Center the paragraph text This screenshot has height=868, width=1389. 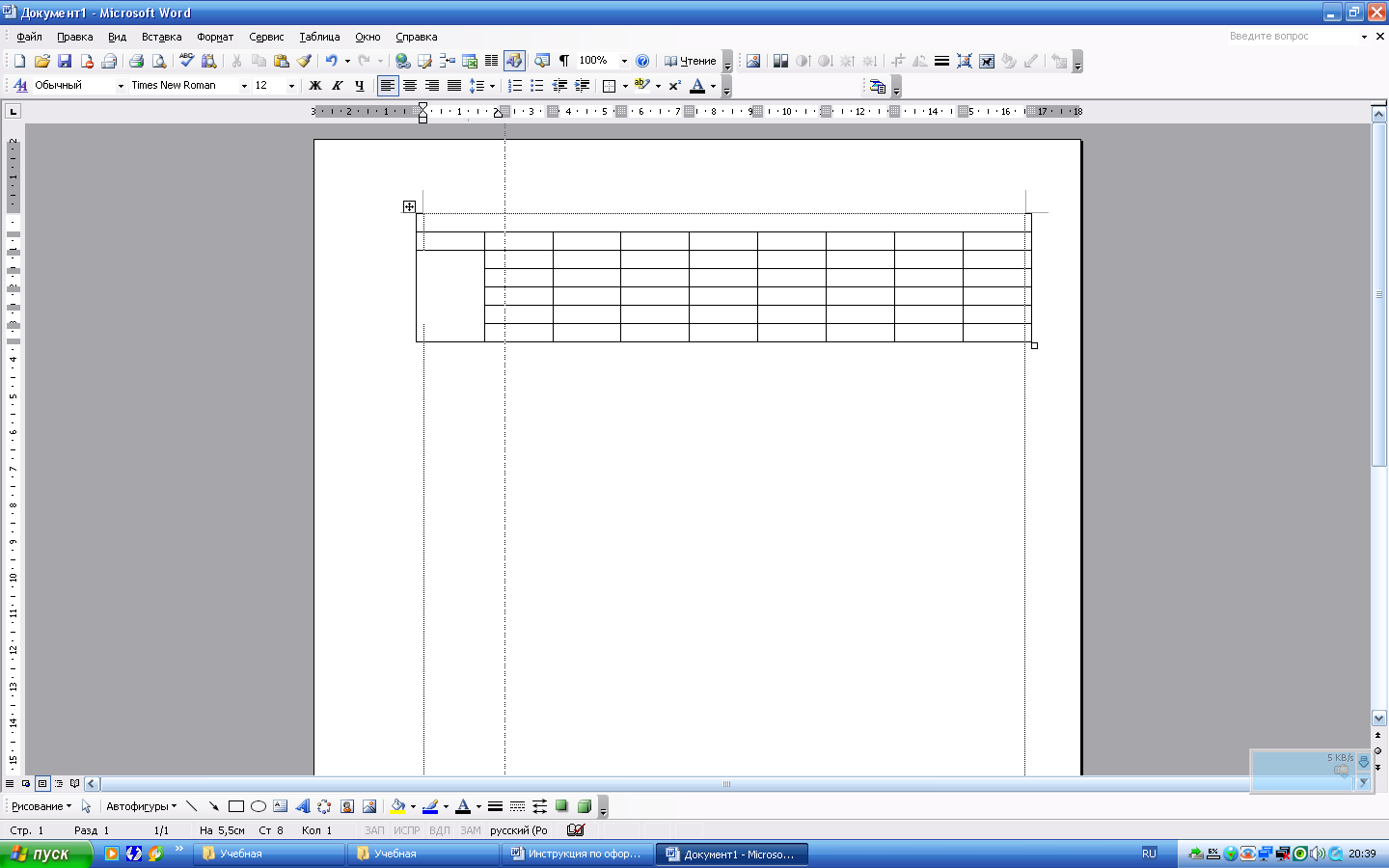coord(410,86)
